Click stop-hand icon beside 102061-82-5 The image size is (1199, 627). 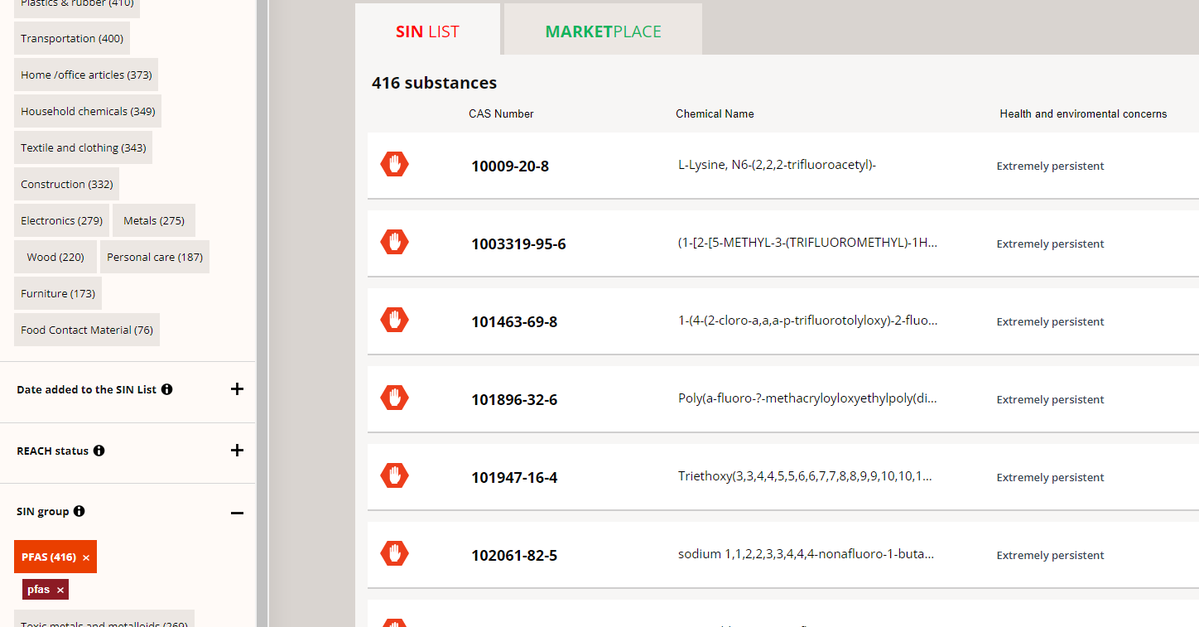[394, 553]
